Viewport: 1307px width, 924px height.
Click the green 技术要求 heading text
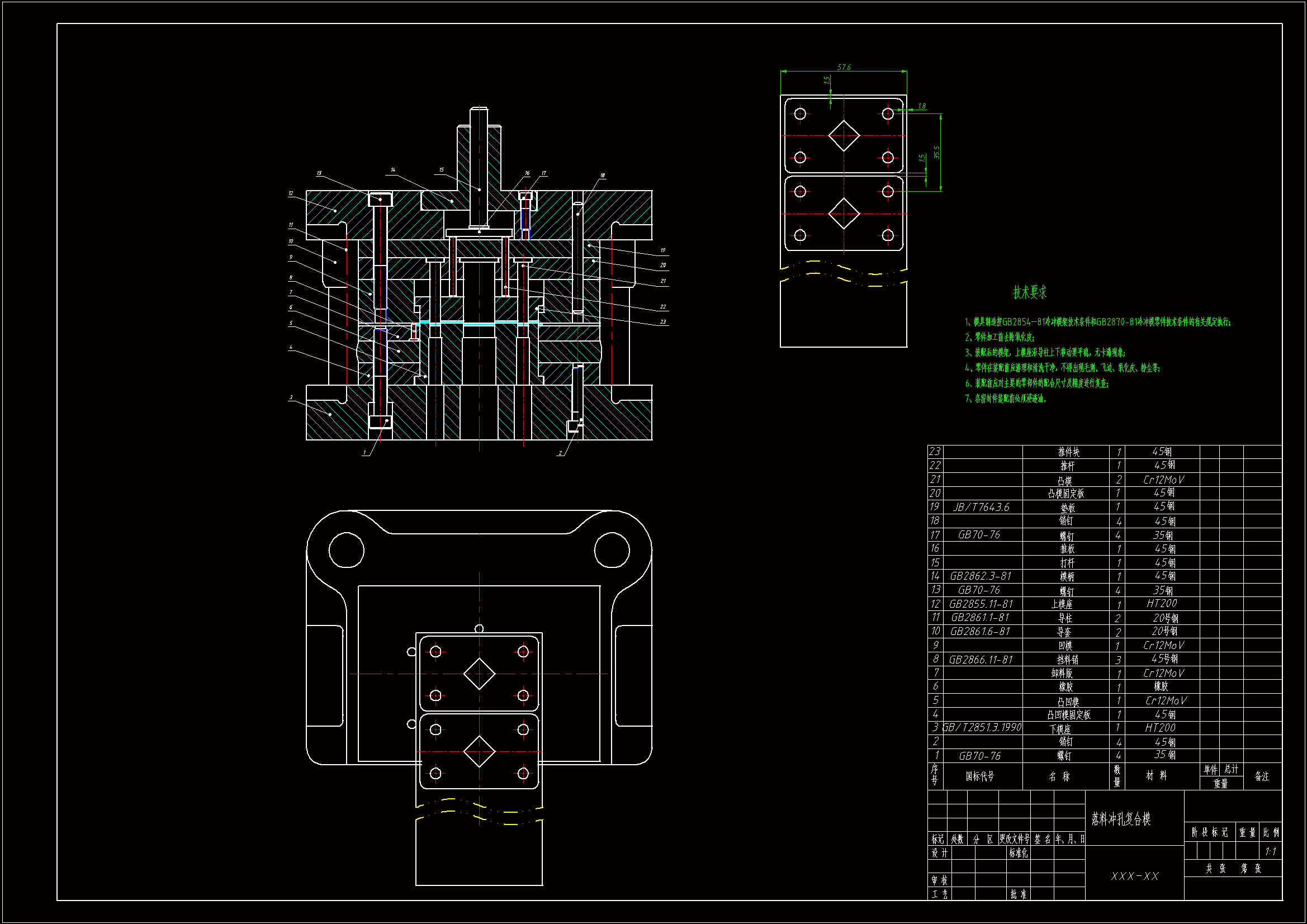[1029, 293]
